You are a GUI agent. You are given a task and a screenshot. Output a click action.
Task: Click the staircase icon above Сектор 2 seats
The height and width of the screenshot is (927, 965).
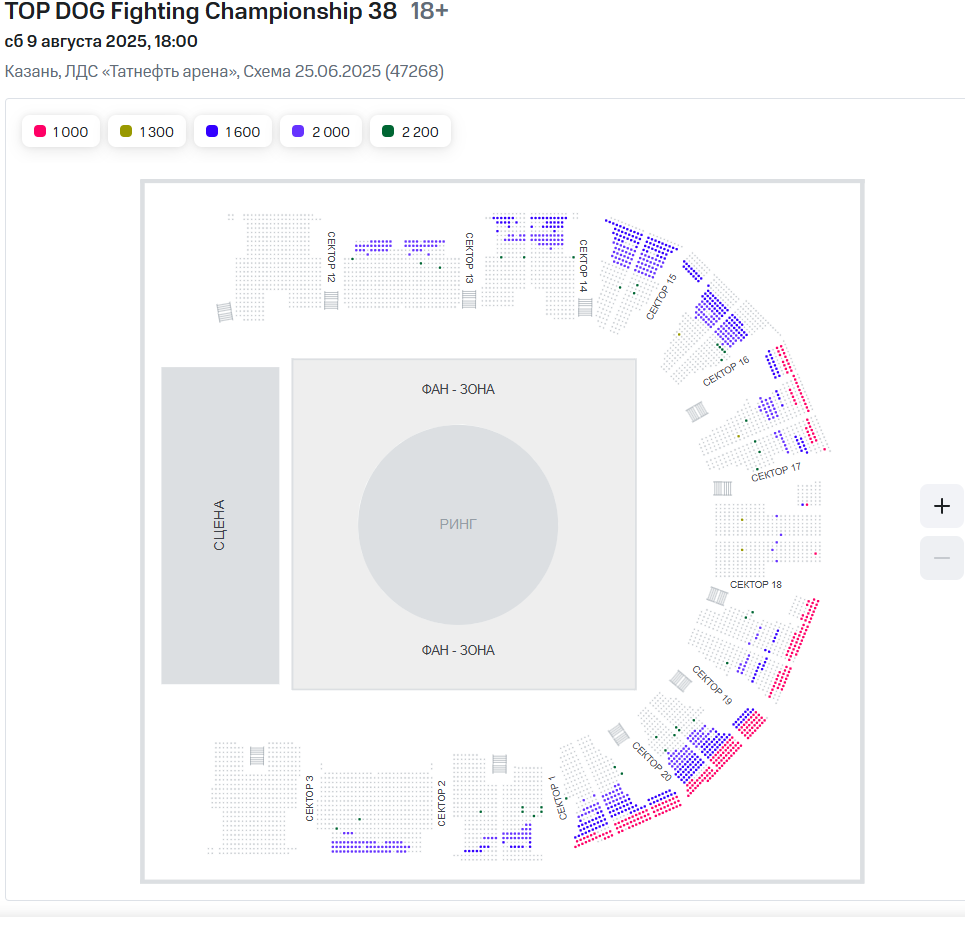point(499,765)
